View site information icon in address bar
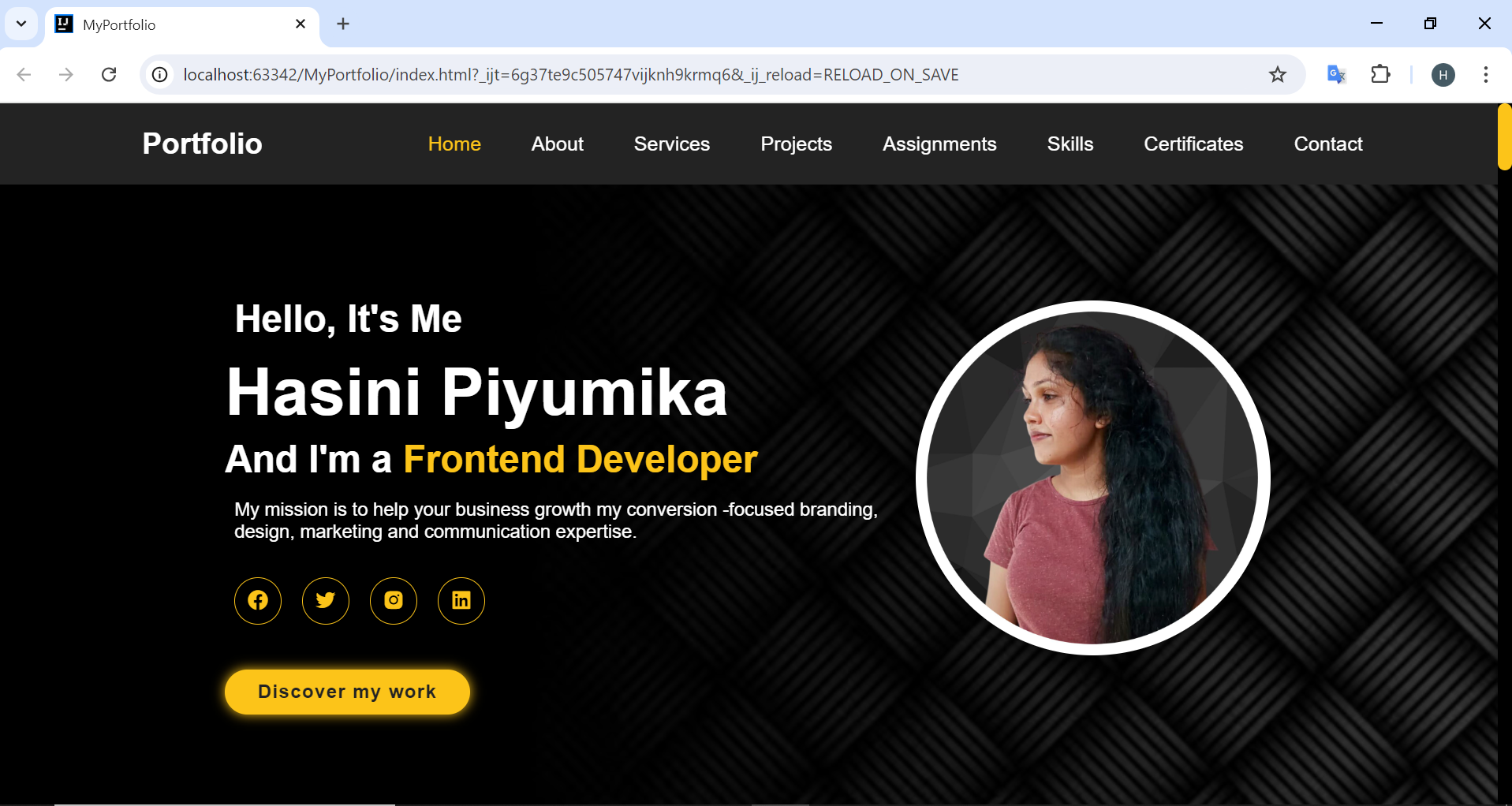 pos(160,75)
